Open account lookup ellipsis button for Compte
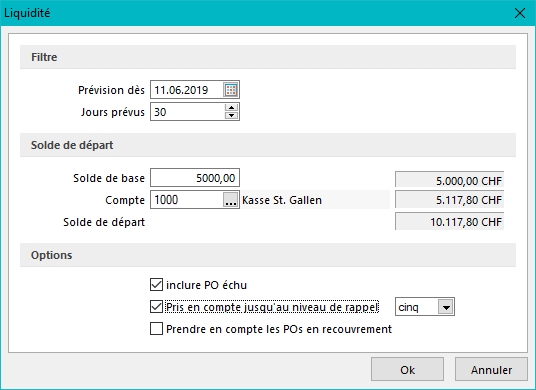Viewport: 536px width, 390px height. coord(231,200)
